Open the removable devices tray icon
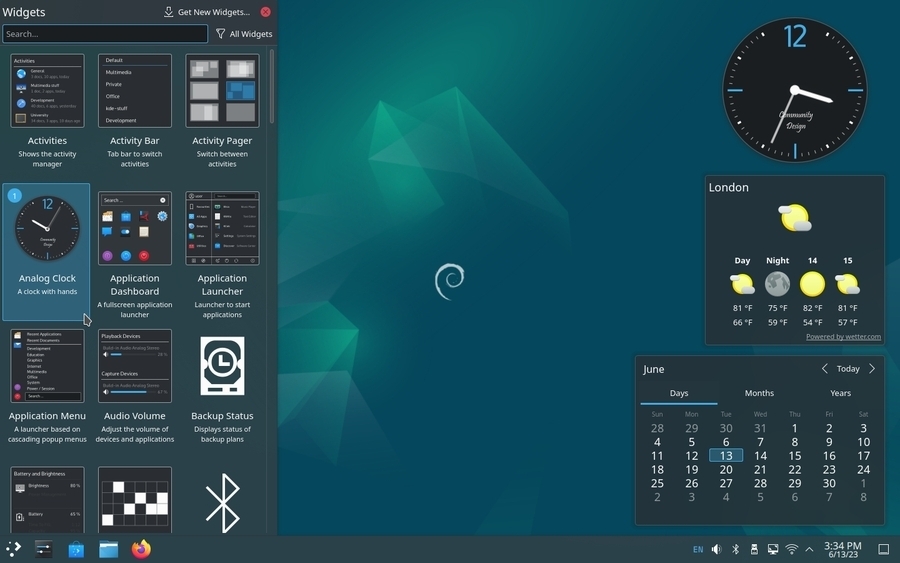This screenshot has height=563, width=900. point(754,549)
